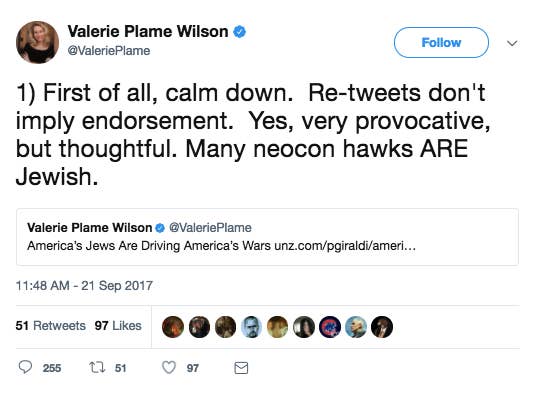Click the retweet arrows icon
Viewport: 537px width, 398px height.
(x=97, y=368)
